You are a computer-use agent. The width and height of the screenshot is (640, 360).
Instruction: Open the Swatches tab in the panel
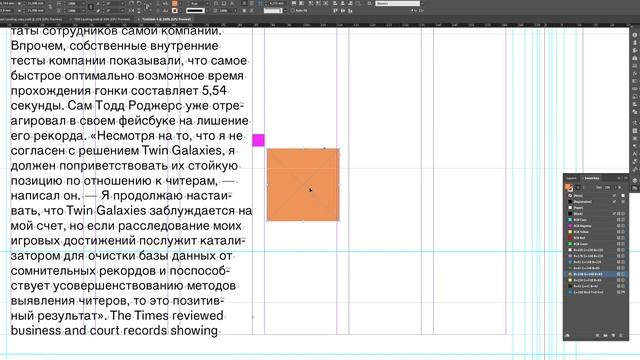592,178
